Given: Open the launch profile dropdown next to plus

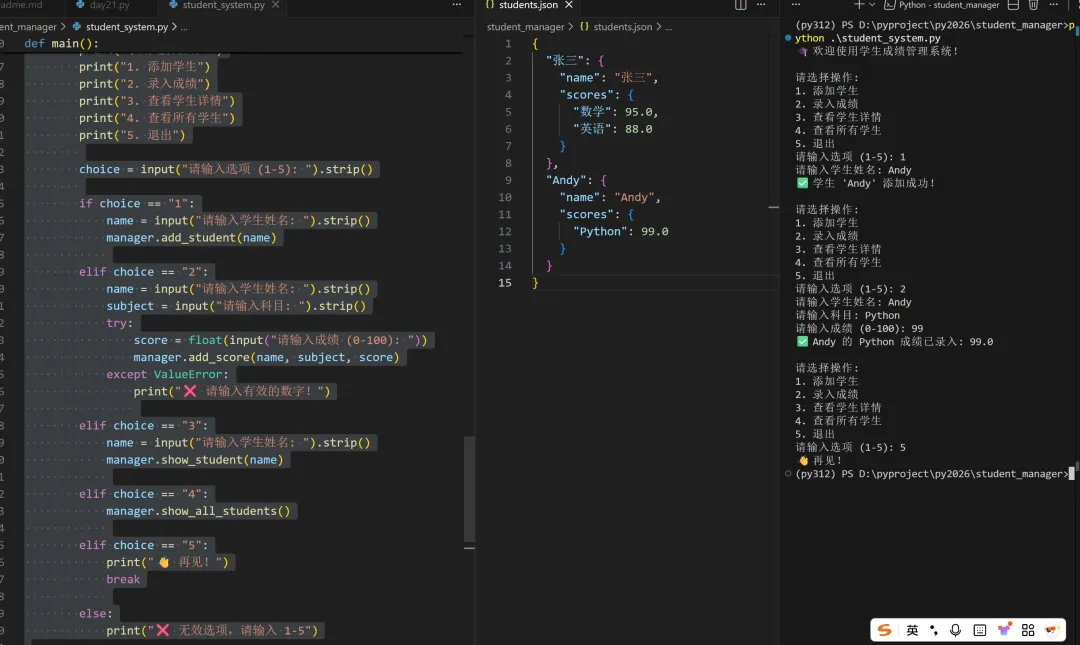Looking at the screenshot, I should click(872, 5).
